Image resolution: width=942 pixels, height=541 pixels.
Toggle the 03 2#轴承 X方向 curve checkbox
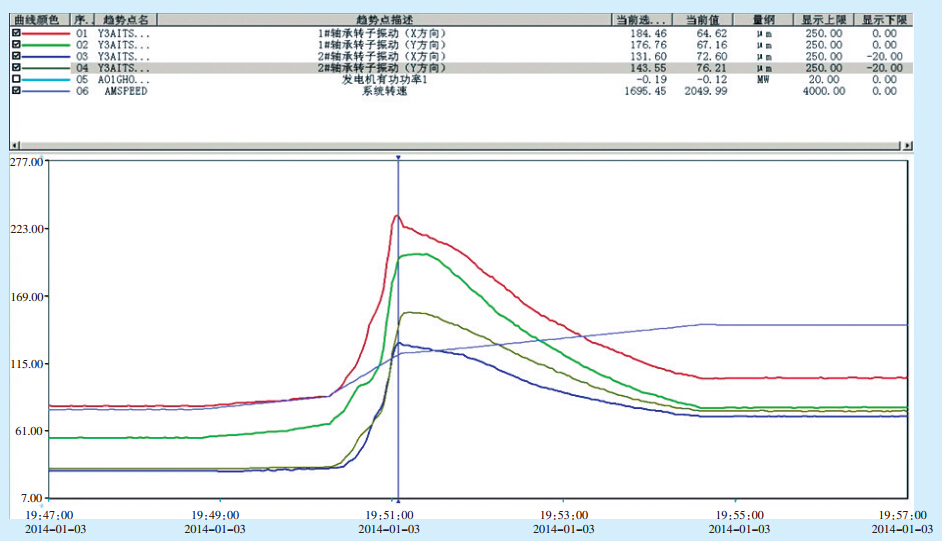click(16, 56)
